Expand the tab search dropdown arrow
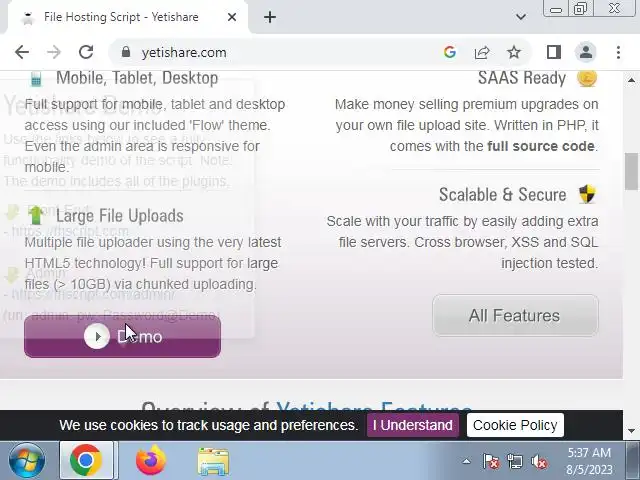The height and width of the screenshot is (480, 640). [x=520, y=17]
